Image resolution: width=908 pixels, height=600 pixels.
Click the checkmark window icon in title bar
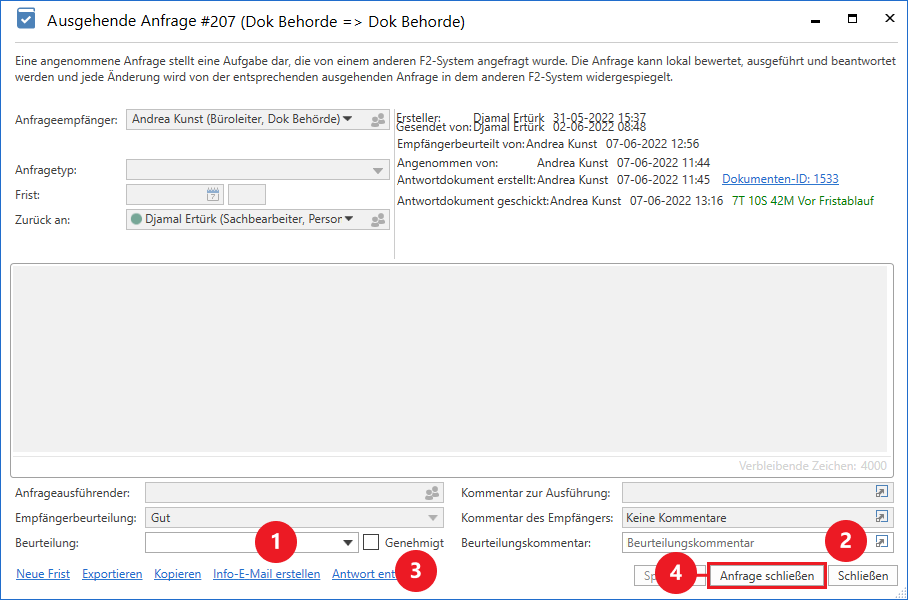point(27,20)
